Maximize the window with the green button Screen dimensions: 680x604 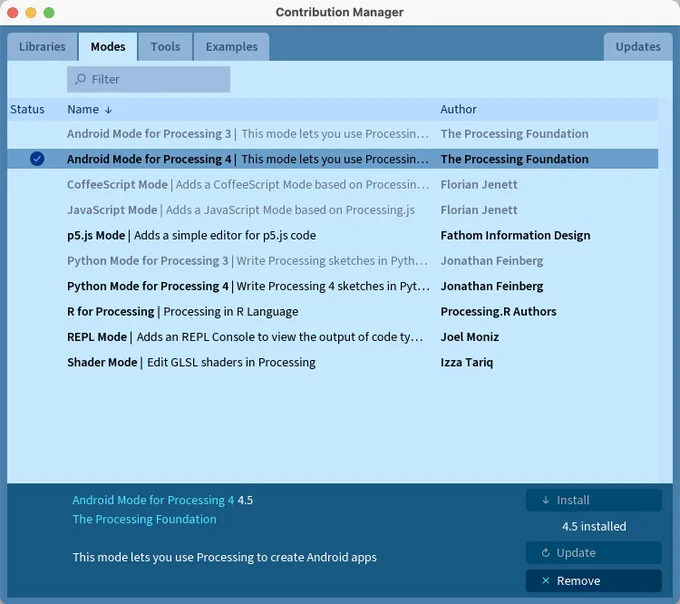49,13
